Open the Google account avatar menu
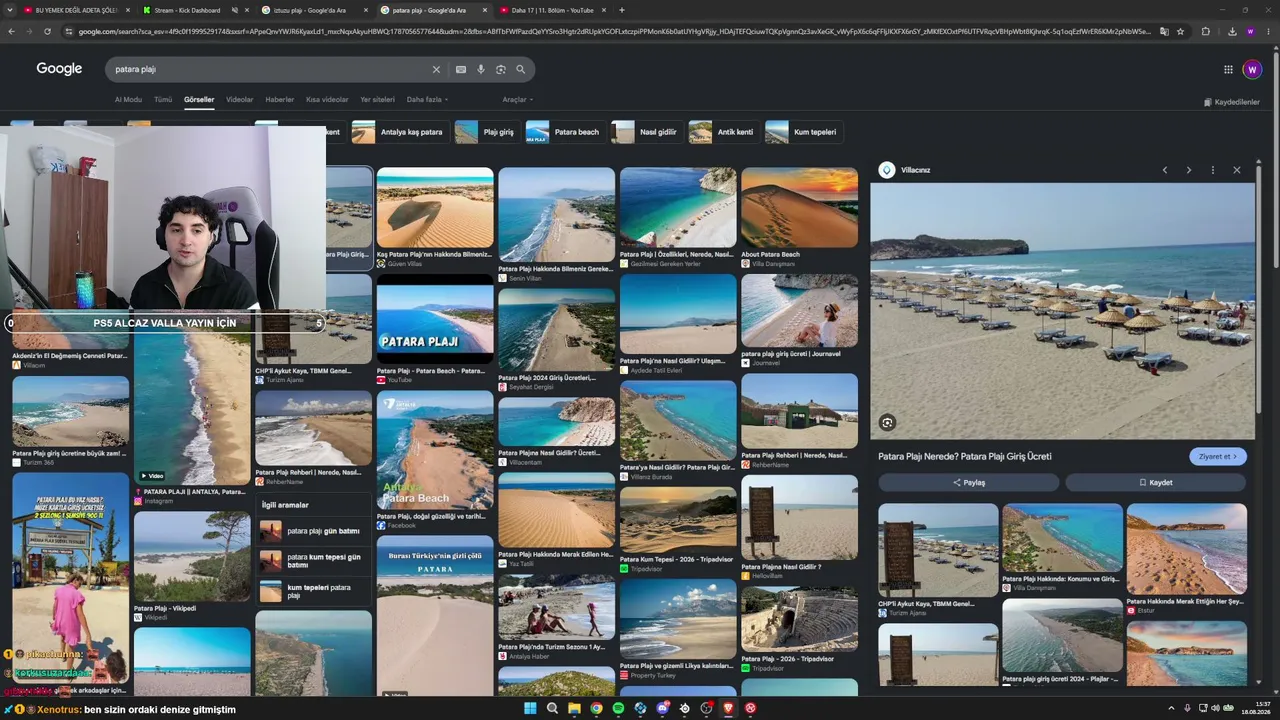1280x720 pixels. (1252, 69)
